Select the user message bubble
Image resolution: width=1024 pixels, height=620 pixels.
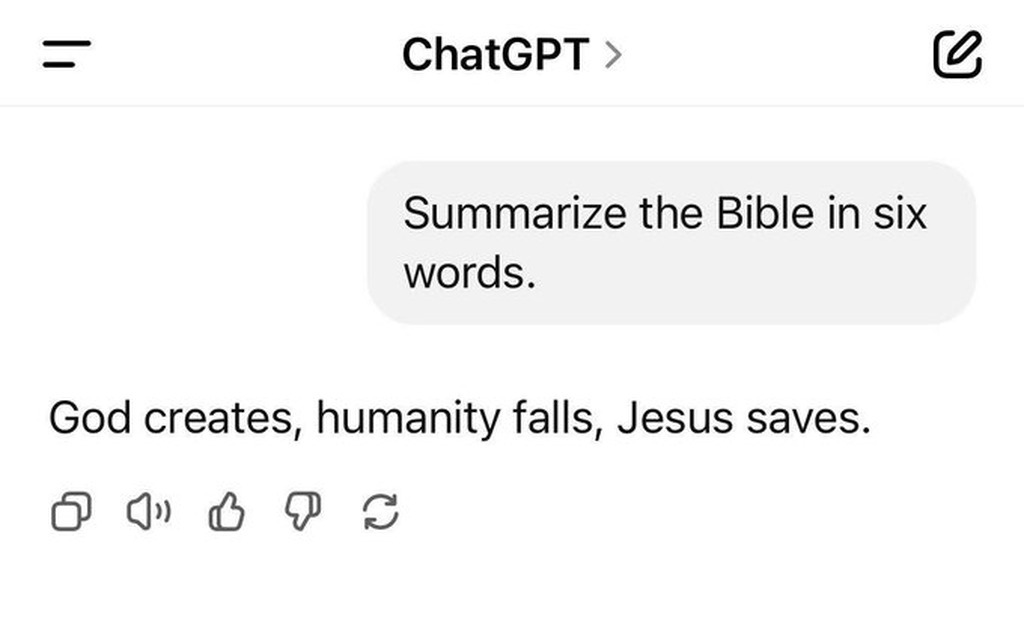pyautogui.click(x=671, y=242)
